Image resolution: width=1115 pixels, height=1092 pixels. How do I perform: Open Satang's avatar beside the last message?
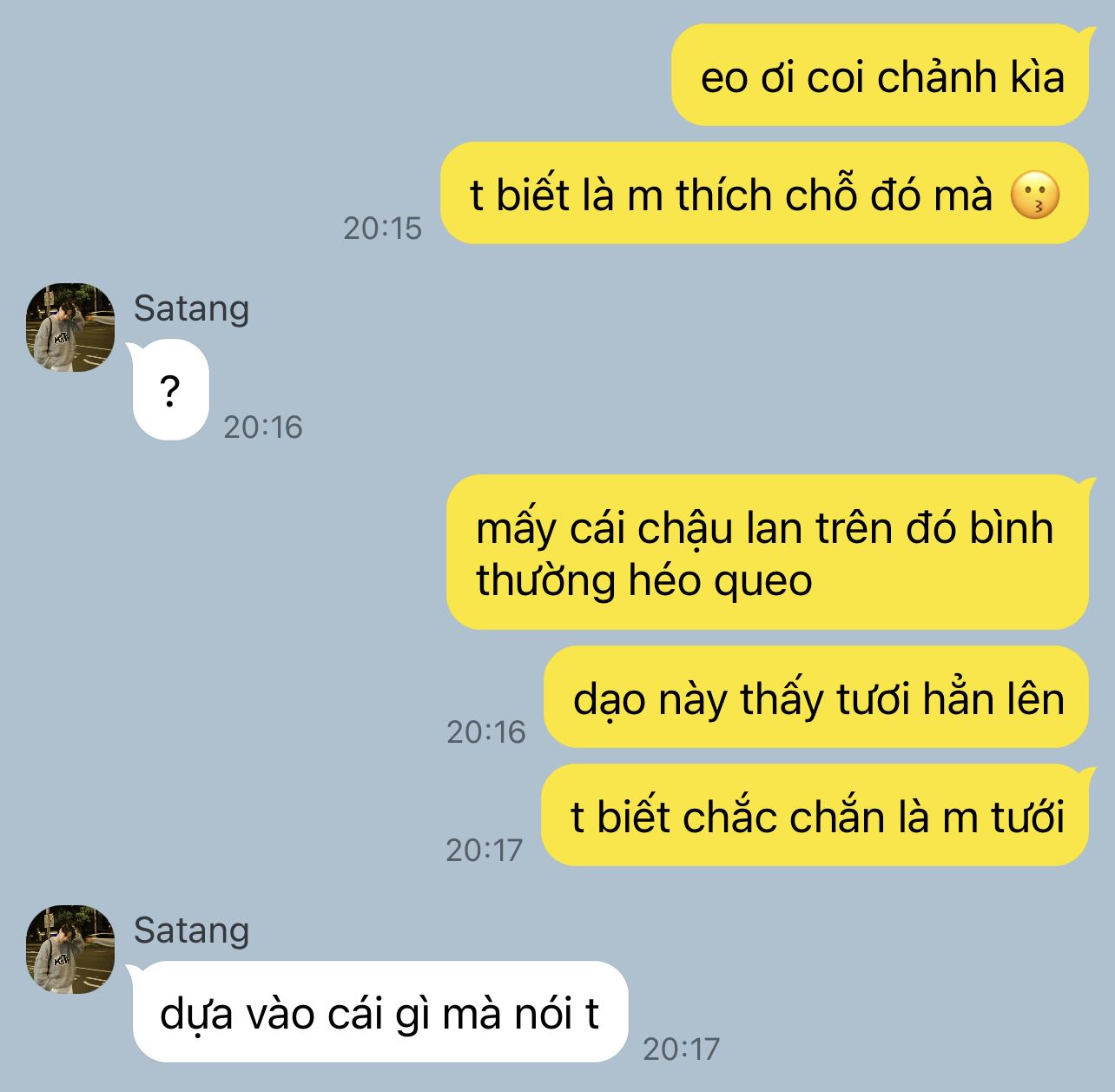pos(70,950)
